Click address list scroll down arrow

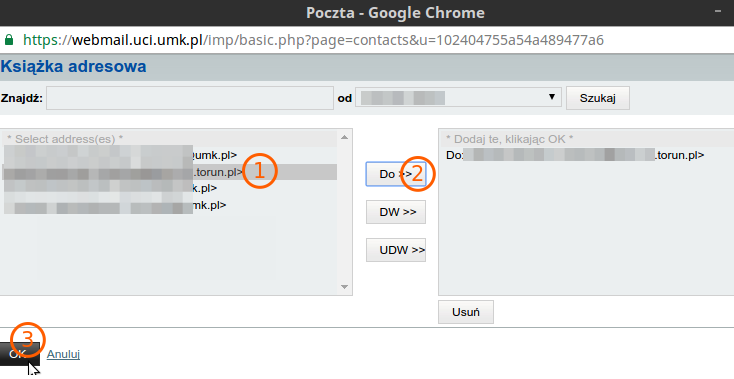pos(345,287)
